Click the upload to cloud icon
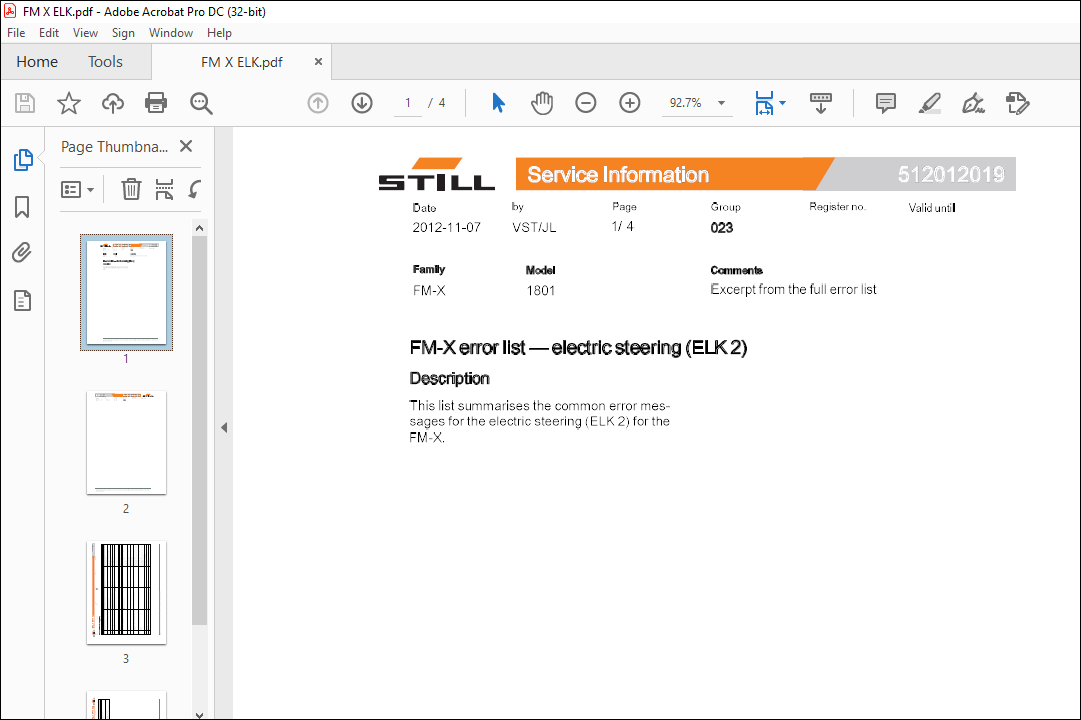1081x720 pixels. pyautogui.click(x=112, y=103)
